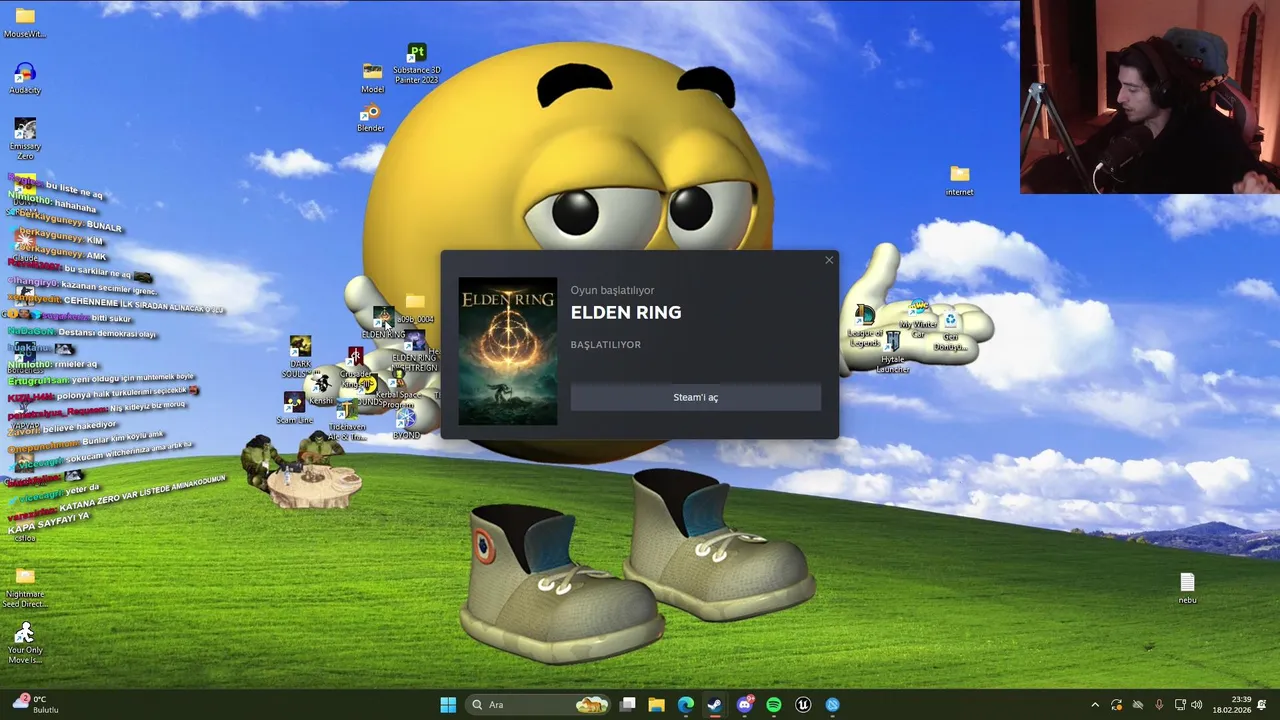Open the volume control in tray
This screenshot has height=720, width=1280.
[x=1197, y=705]
